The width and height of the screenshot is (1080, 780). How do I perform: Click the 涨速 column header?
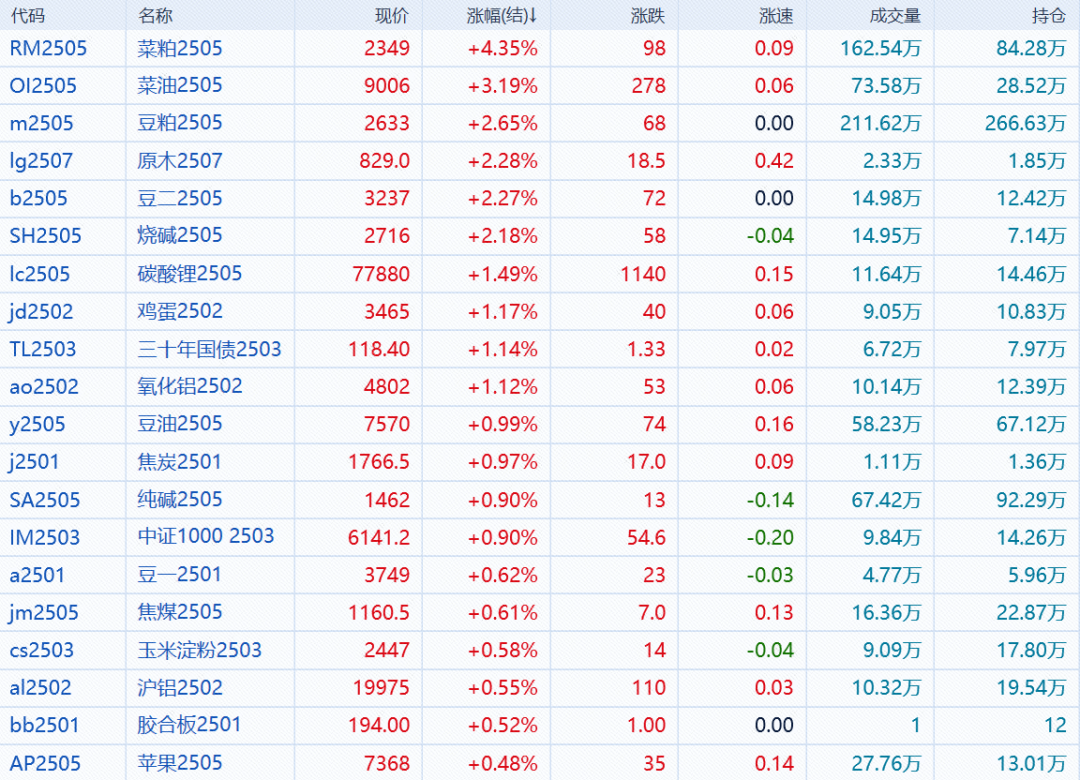tap(776, 16)
